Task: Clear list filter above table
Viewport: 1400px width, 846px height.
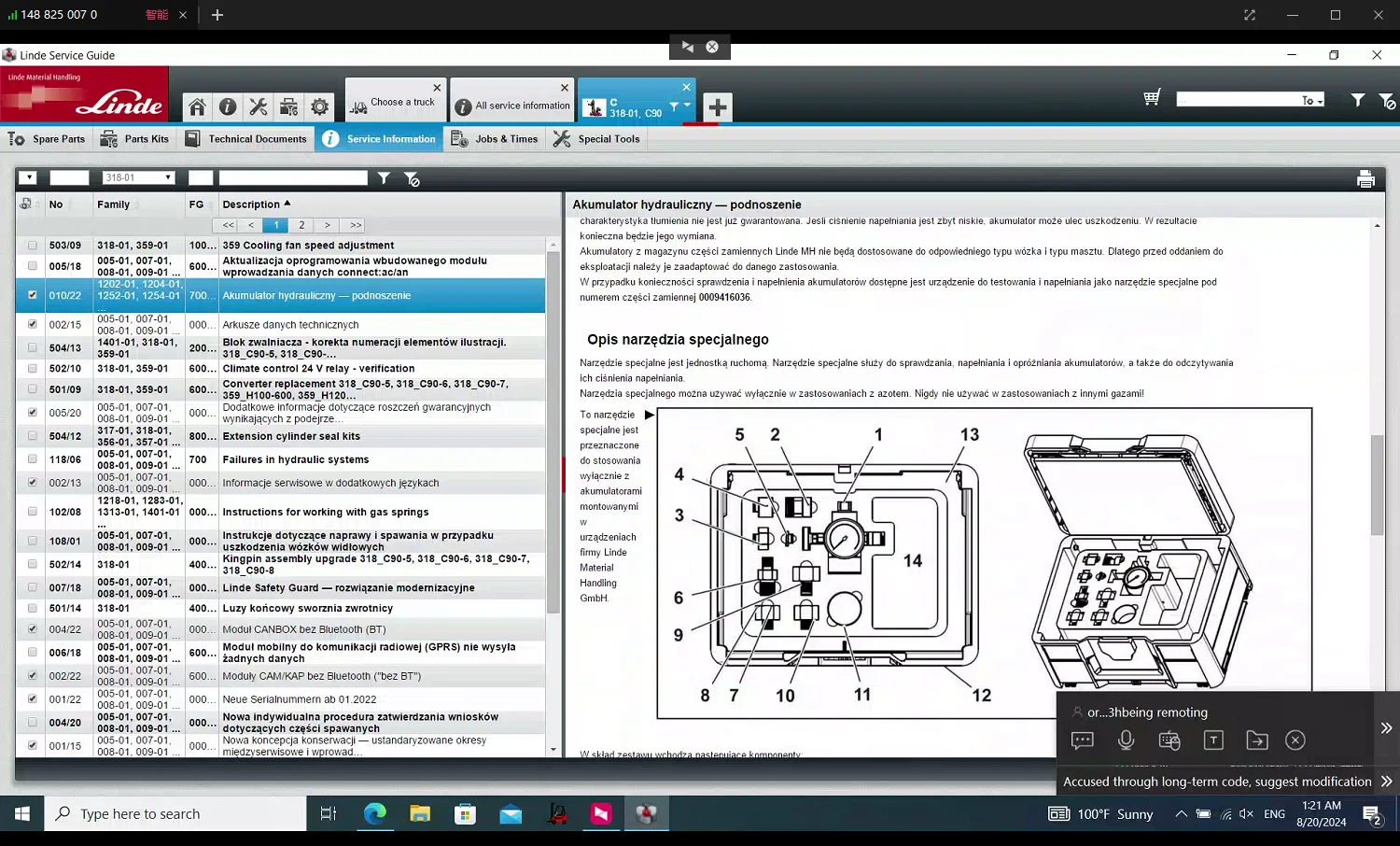Action: [412, 178]
